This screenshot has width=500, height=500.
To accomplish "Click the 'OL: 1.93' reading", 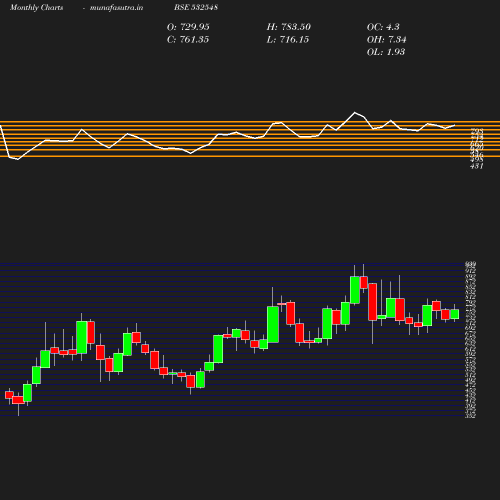I will coord(386,52).
